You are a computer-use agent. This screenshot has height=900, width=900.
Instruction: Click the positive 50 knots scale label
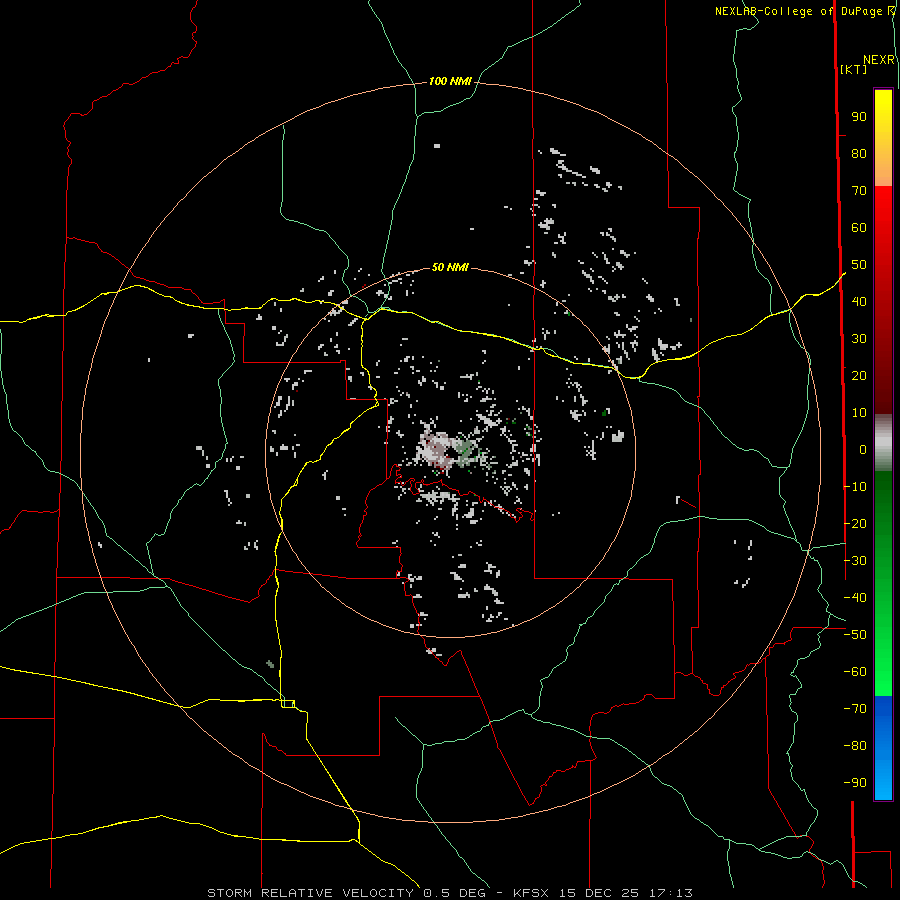[x=859, y=265]
